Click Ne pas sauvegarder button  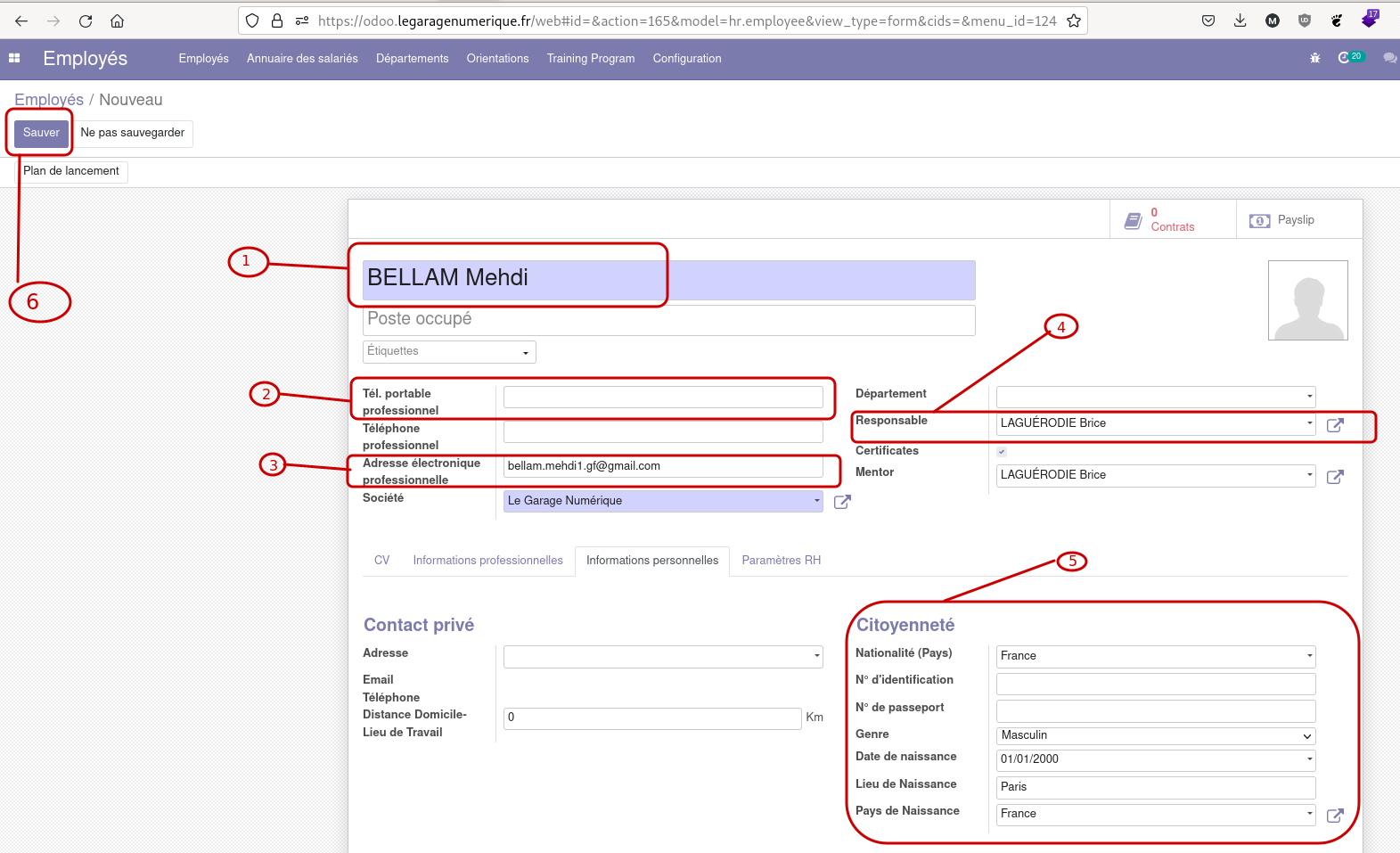[x=132, y=133]
